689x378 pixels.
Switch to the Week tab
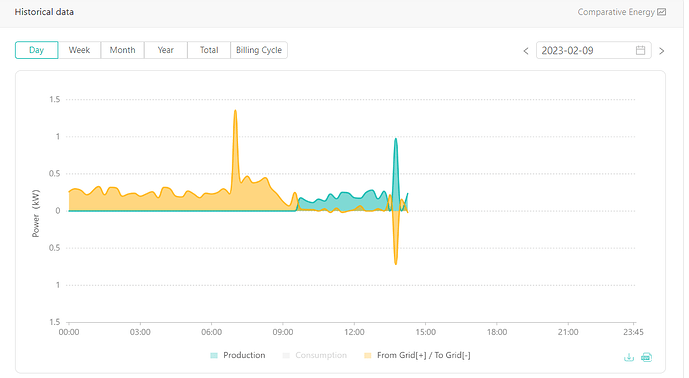[80, 50]
